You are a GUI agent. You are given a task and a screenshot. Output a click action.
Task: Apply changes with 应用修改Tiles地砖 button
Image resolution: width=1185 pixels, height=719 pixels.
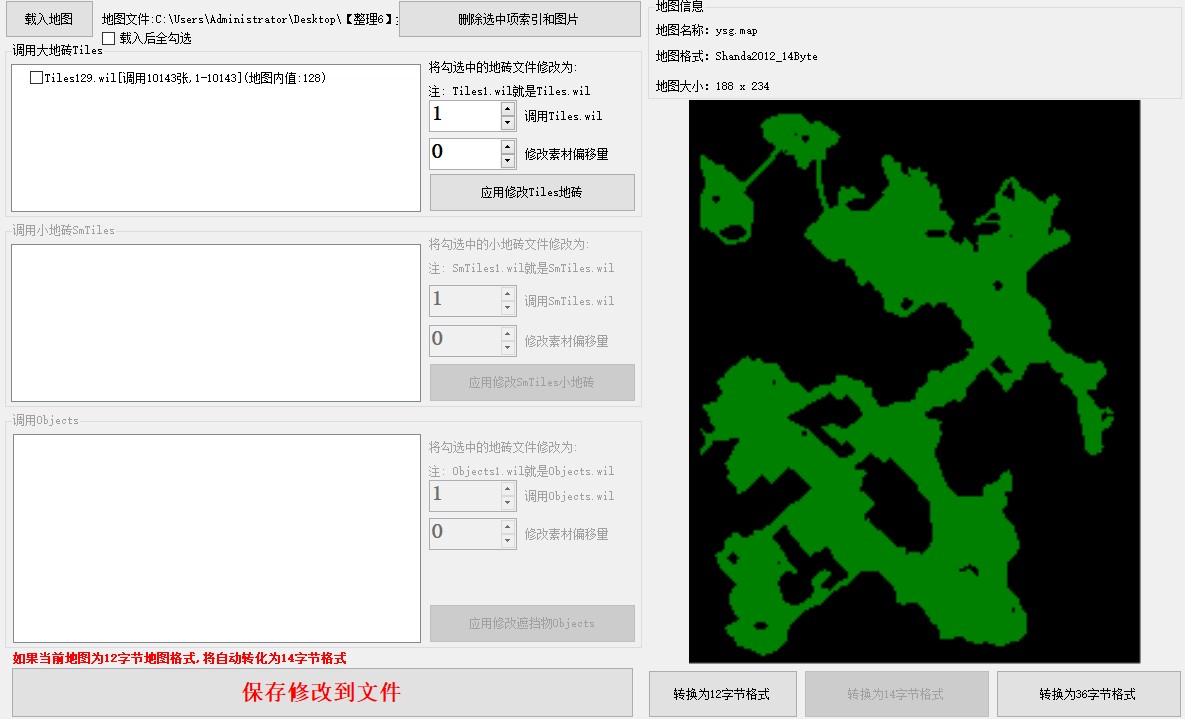tap(532, 193)
